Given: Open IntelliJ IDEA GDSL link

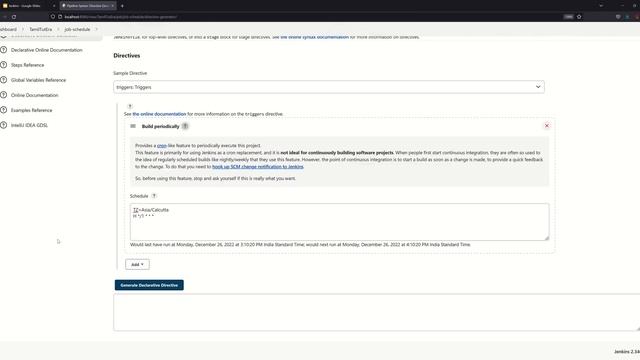Looking at the screenshot, I should (x=29, y=125).
